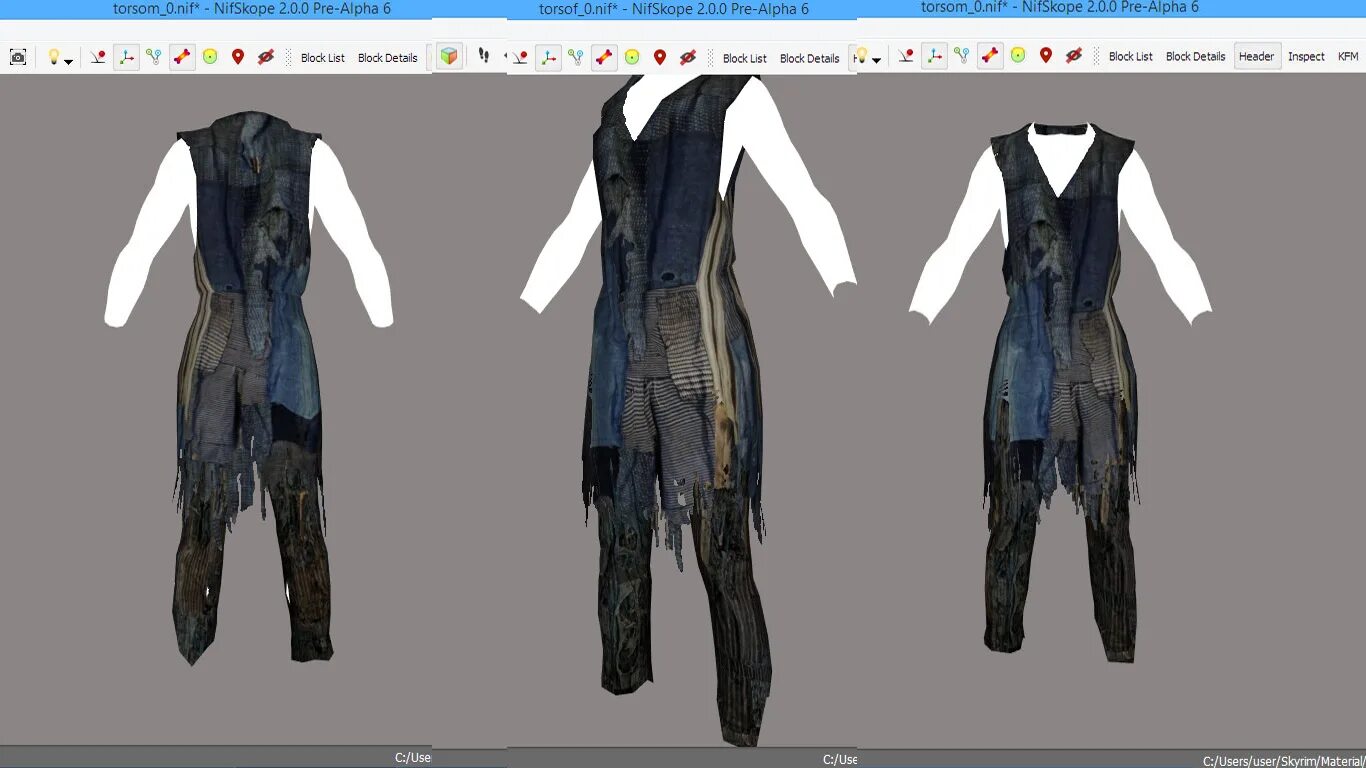Open lighting dropdown arrow in right torsom_0 window
This screenshot has height=768, width=1366.
coord(877,60)
